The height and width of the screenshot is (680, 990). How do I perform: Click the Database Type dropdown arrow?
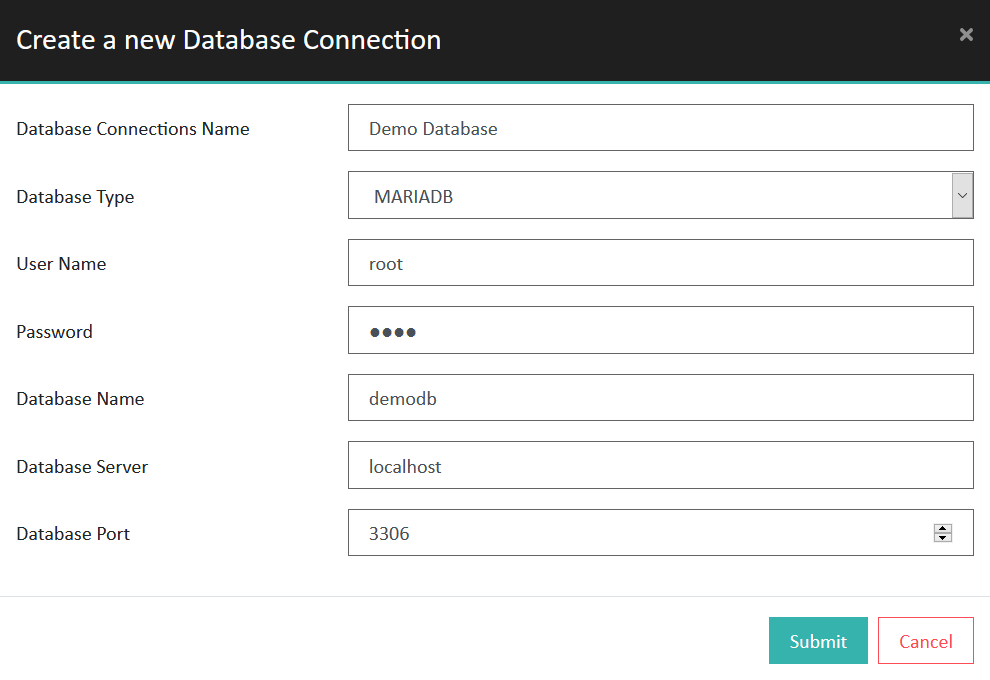coord(962,195)
